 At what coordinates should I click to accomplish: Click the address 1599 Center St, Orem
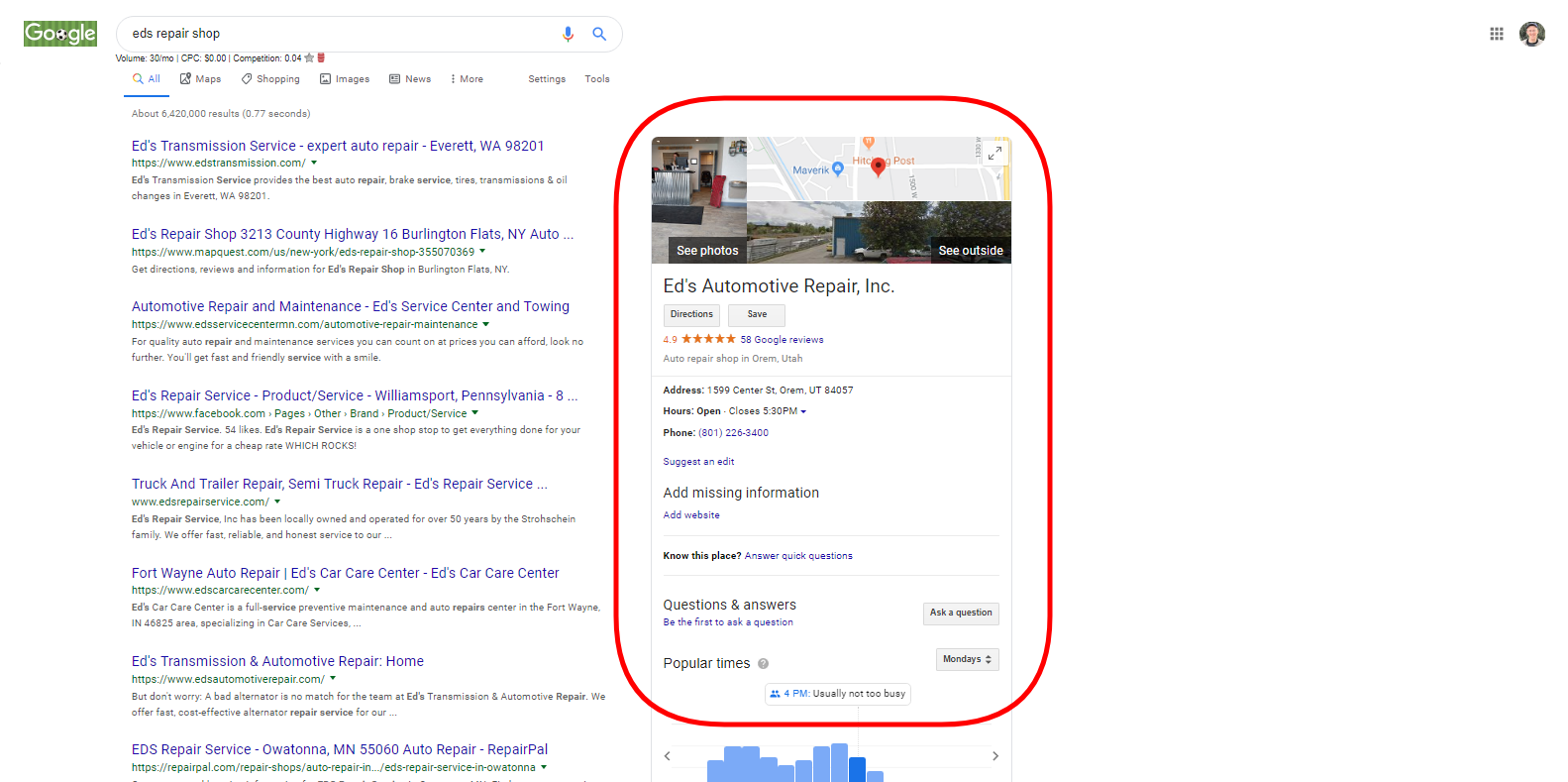tap(781, 391)
